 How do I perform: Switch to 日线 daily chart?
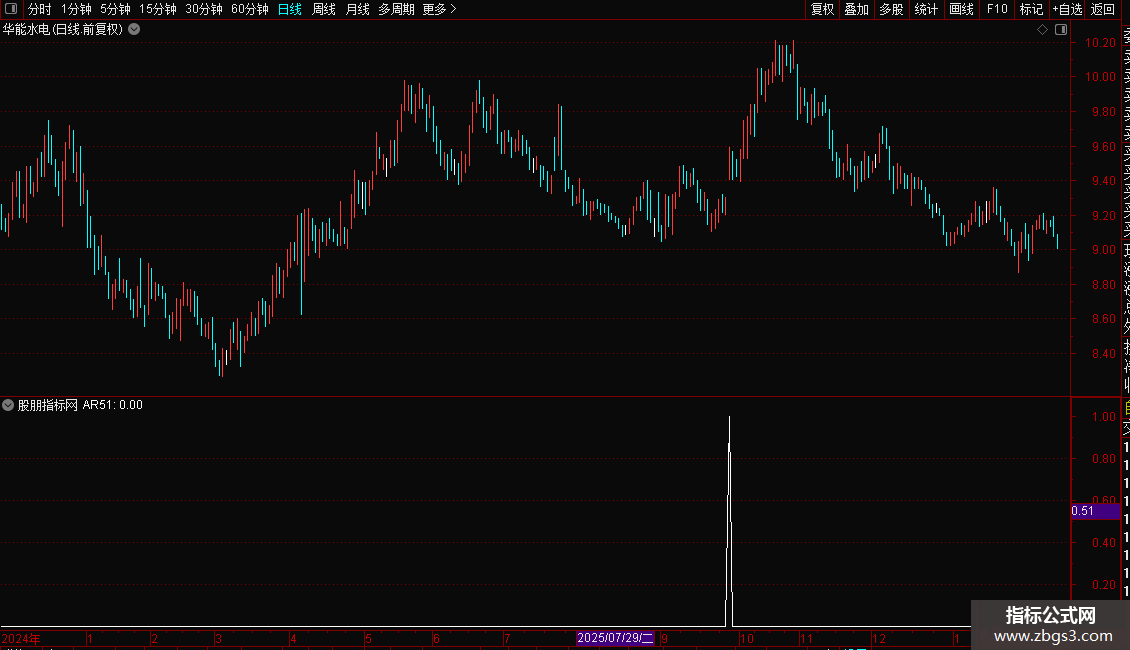290,9
